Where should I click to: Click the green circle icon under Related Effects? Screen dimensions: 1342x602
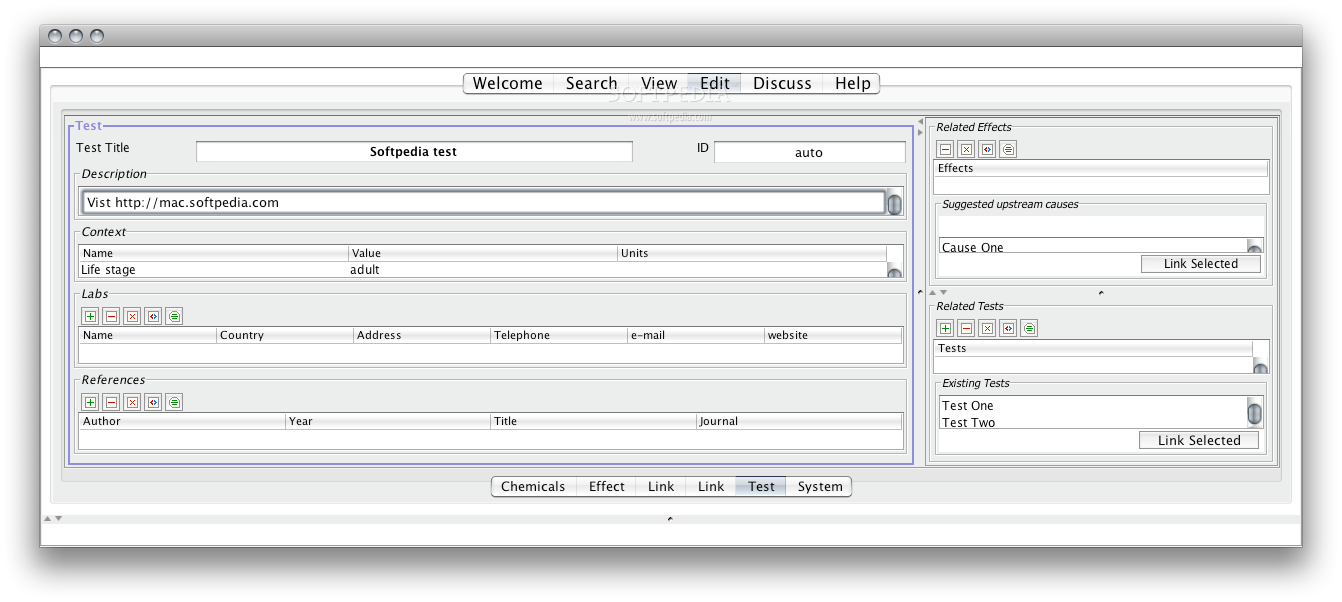click(x=1008, y=149)
